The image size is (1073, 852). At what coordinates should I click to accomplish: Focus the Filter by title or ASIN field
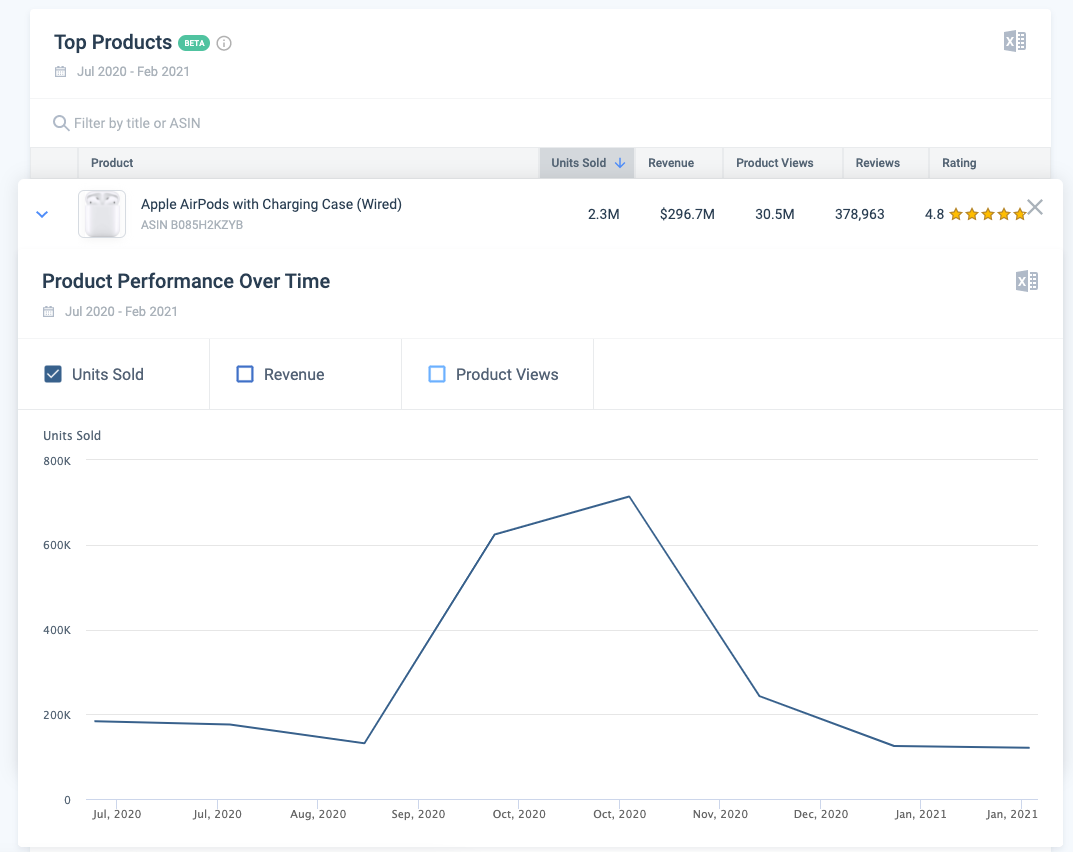[x=541, y=123]
